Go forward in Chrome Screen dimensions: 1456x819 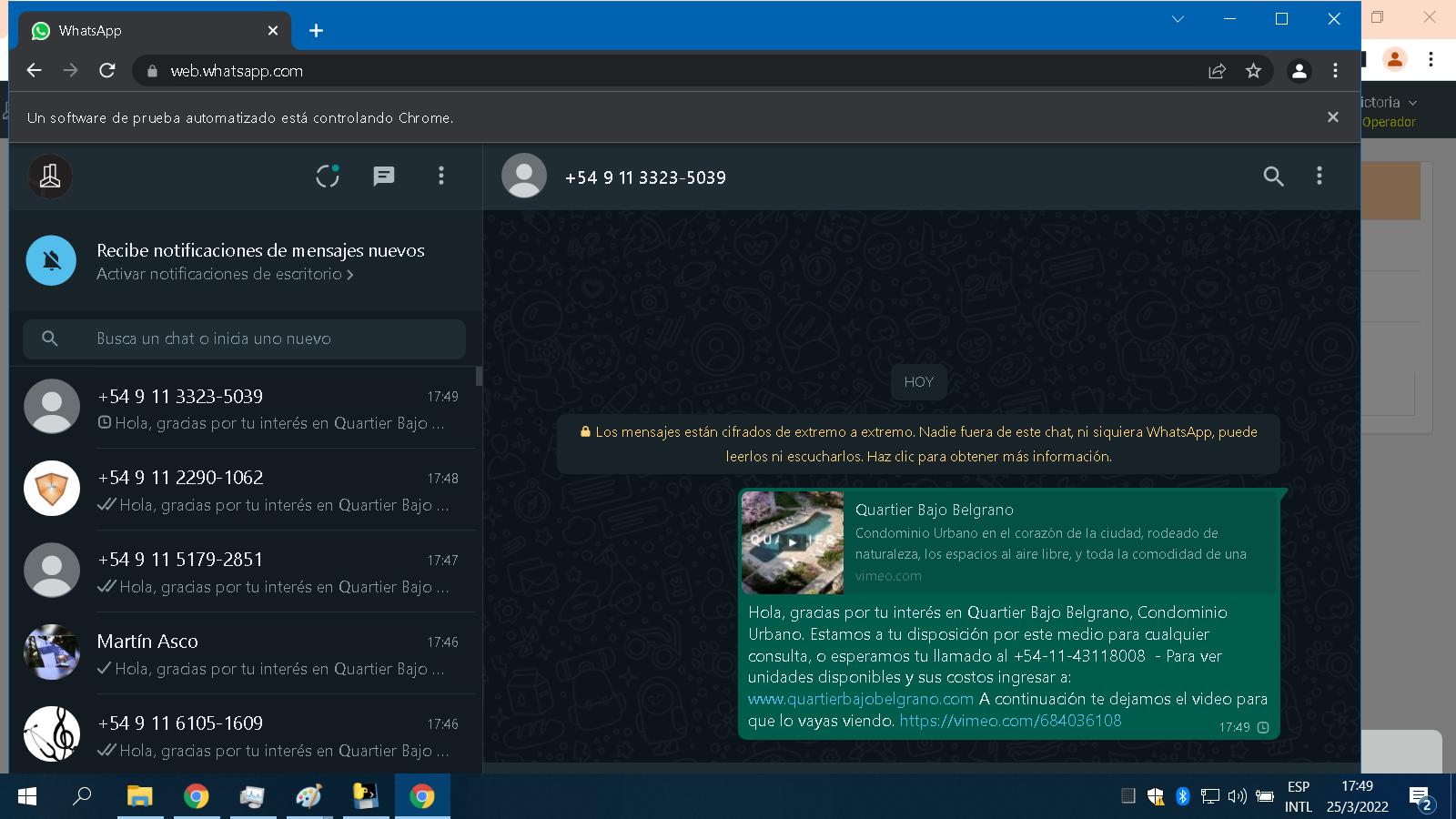pyautogui.click(x=70, y=71)
